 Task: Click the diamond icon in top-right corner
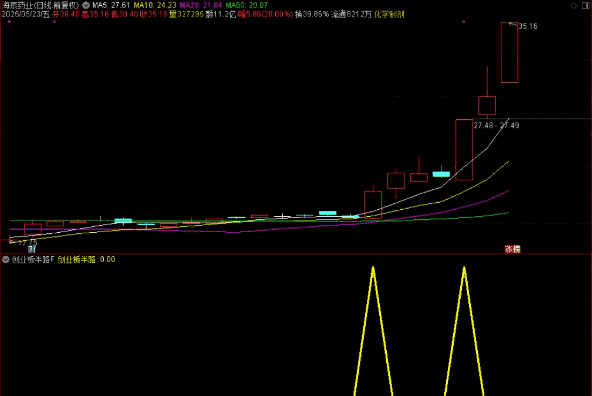tap(574, 5)
